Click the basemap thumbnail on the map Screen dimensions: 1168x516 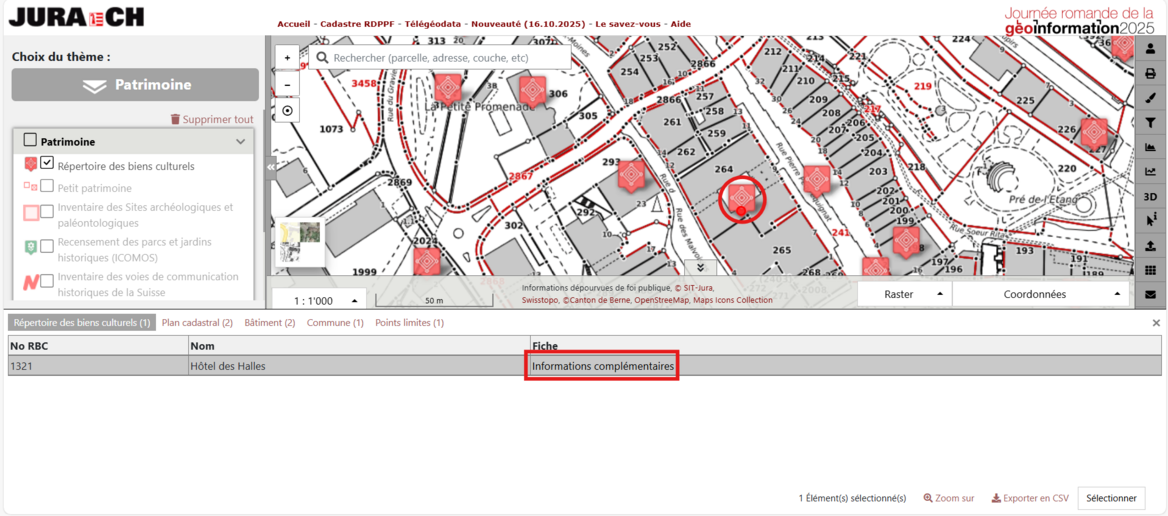299,241
